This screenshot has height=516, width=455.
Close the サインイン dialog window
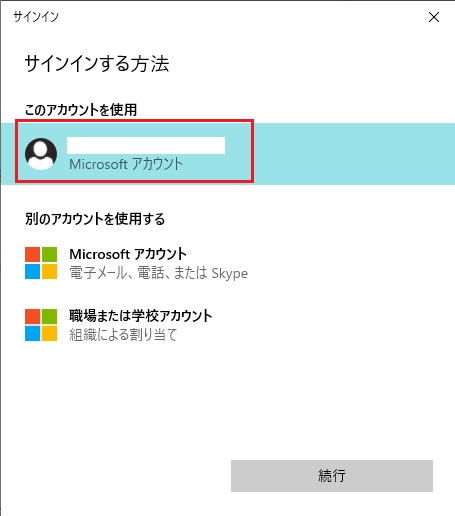click(x=434, y=17)
